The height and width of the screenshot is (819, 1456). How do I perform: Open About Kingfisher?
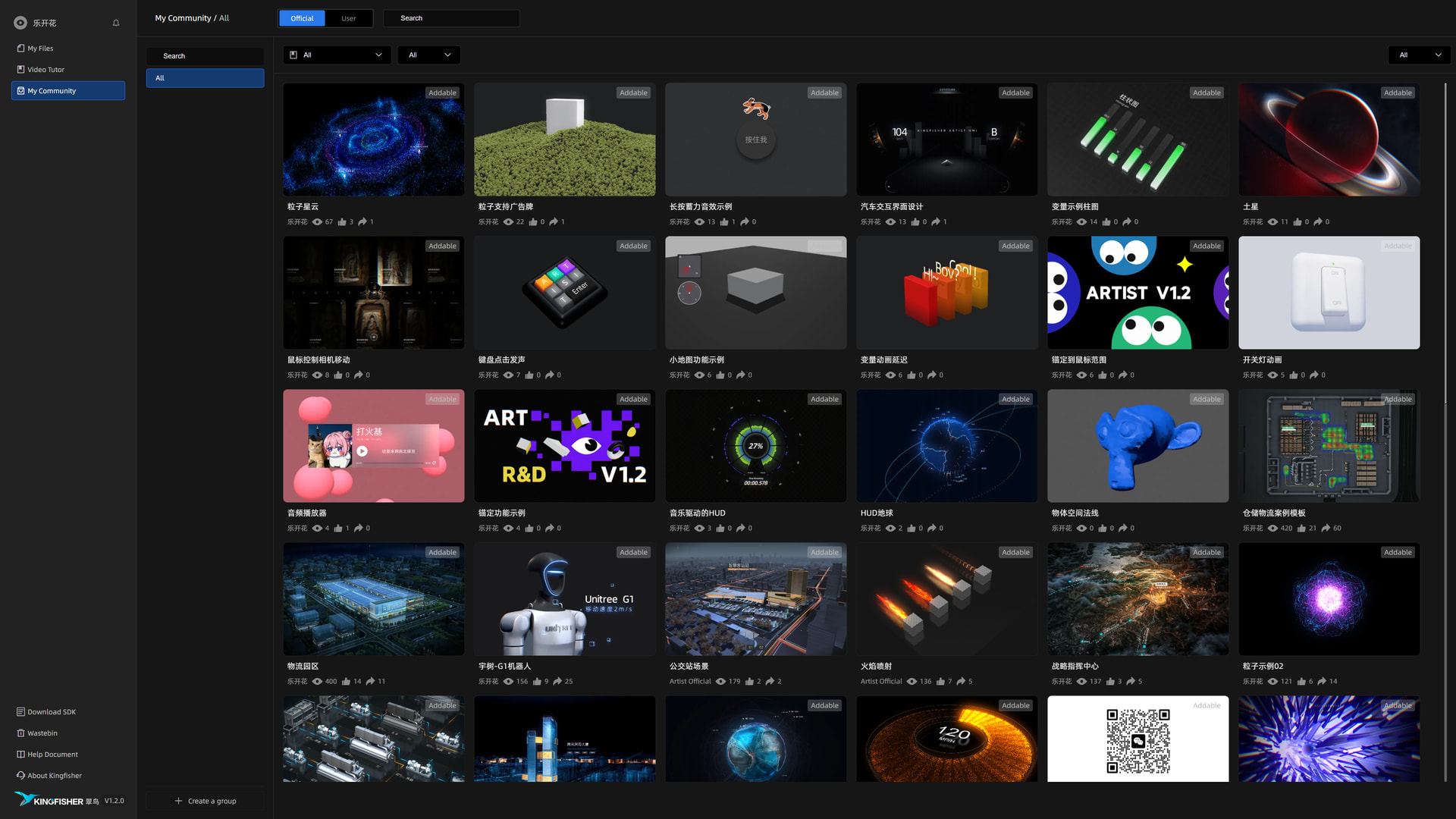tap(54, 775)
